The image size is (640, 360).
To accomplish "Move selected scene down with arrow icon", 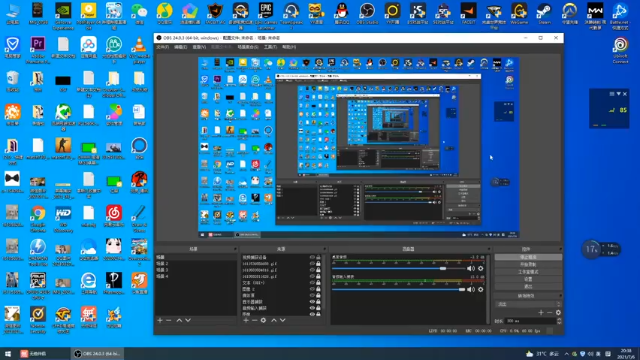I will click(x=188, y=320).
